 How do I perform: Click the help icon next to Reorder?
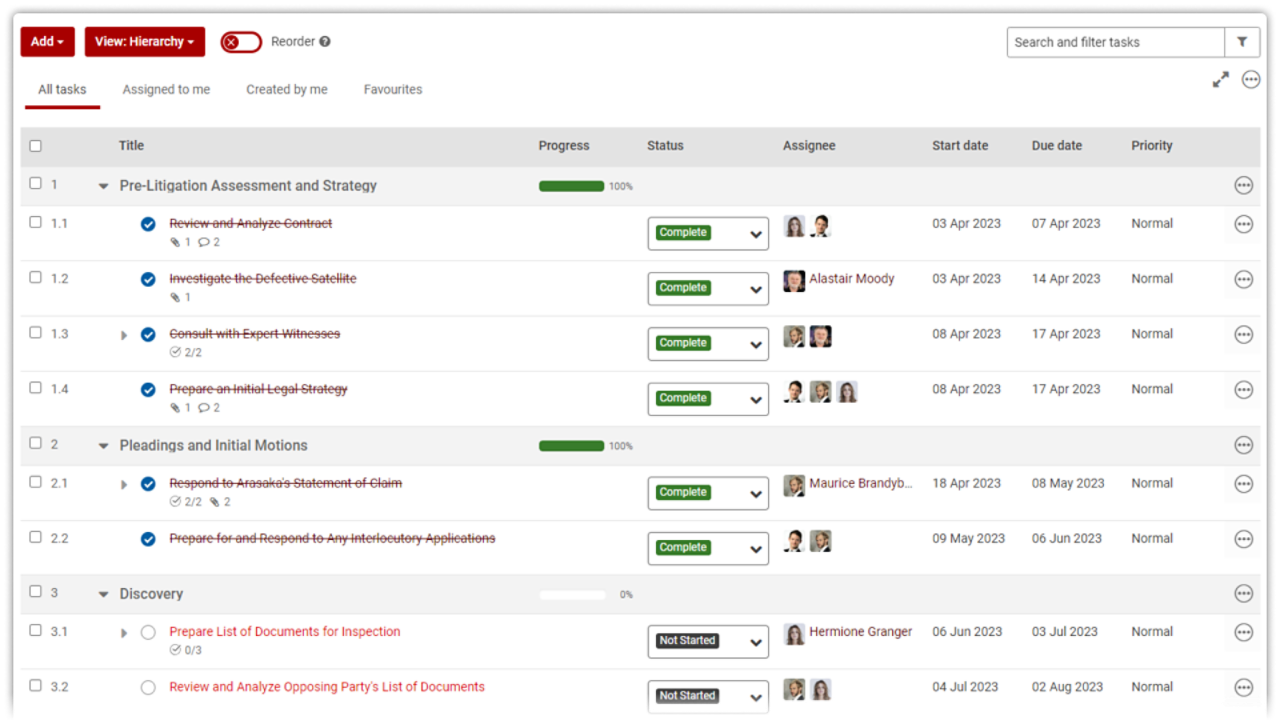pyautogui.click(x=325, y=42)
